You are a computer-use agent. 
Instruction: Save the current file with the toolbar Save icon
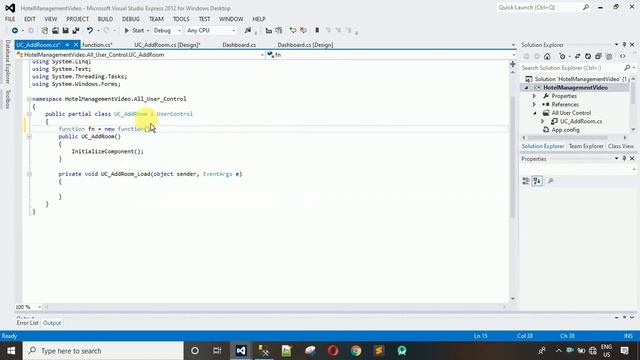[65, 31]
